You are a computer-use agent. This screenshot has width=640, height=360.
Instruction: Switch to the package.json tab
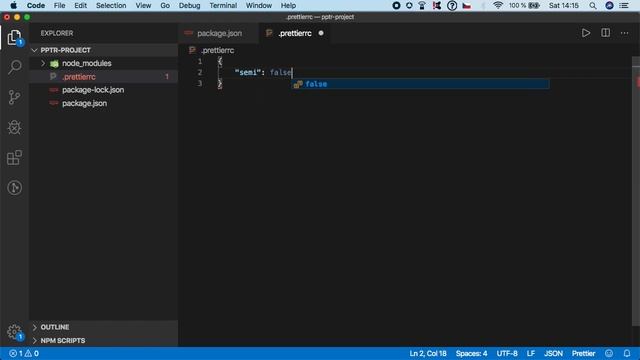(218, 33)
